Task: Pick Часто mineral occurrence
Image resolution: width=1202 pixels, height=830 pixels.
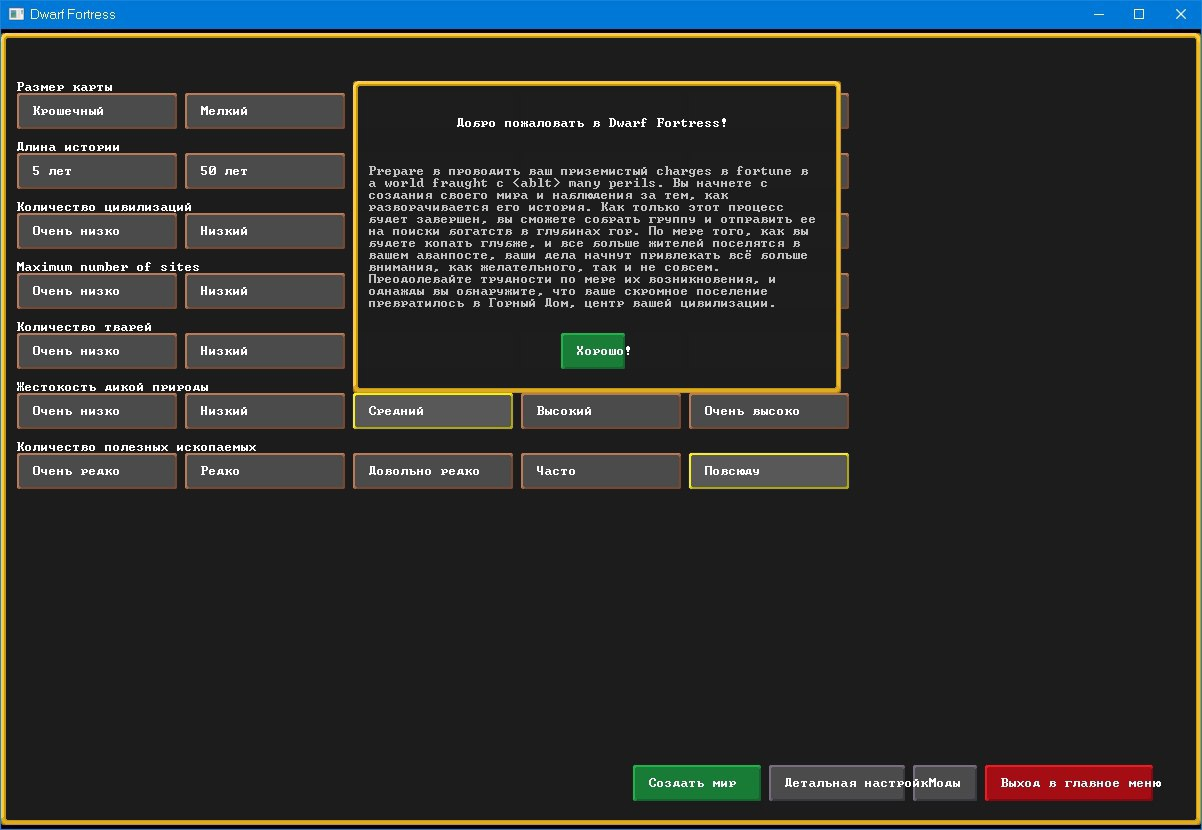Action: point(601,471)
